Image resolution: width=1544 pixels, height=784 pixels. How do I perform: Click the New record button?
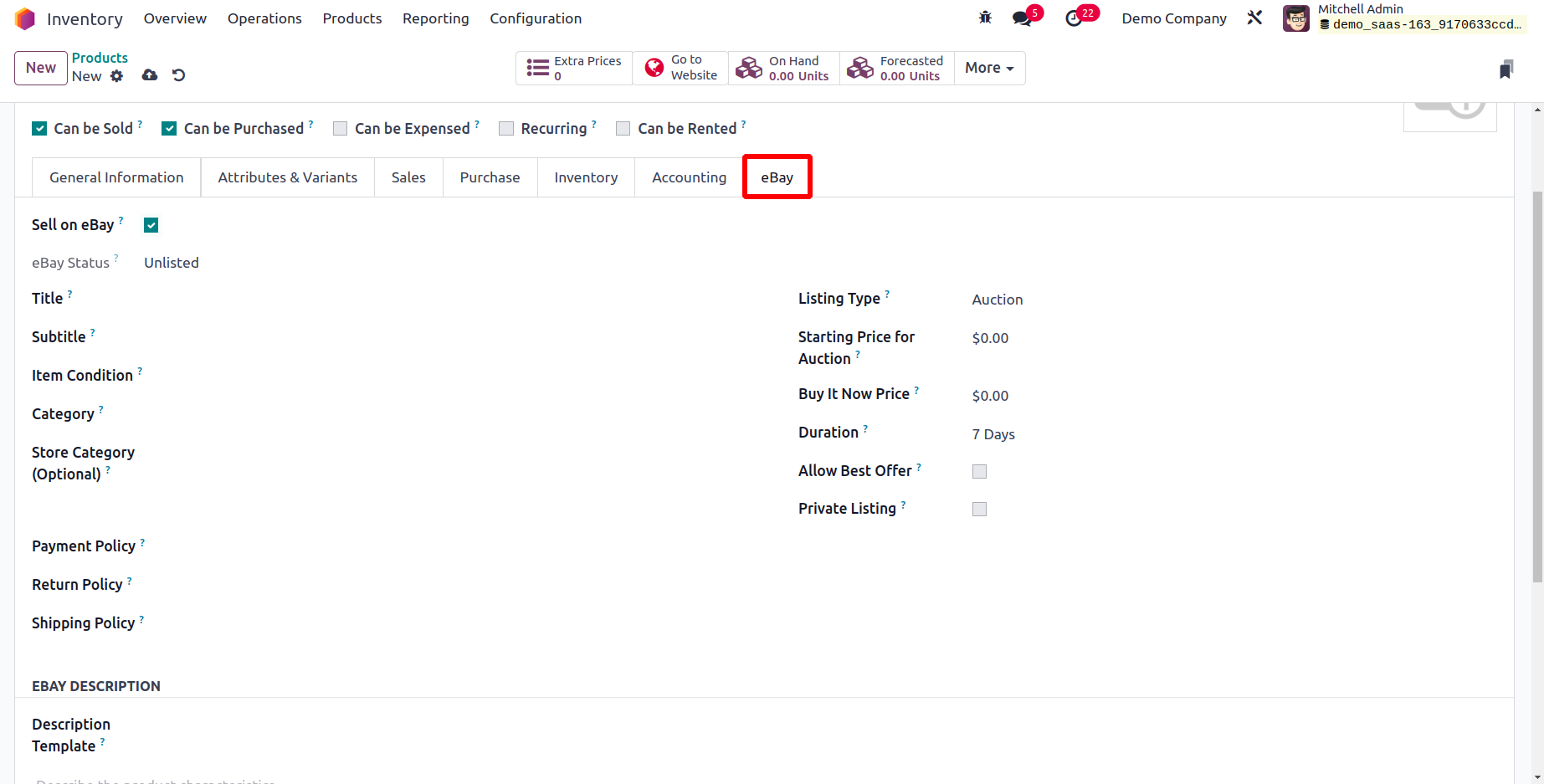tap(40, 68)
